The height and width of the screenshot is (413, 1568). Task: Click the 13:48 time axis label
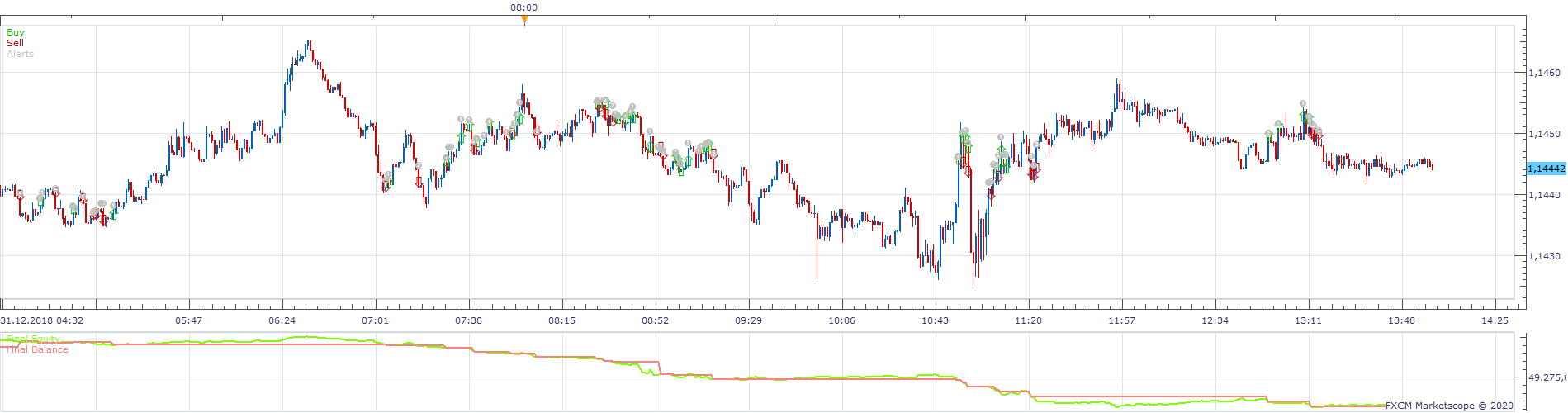click(x=1401, y=320)
